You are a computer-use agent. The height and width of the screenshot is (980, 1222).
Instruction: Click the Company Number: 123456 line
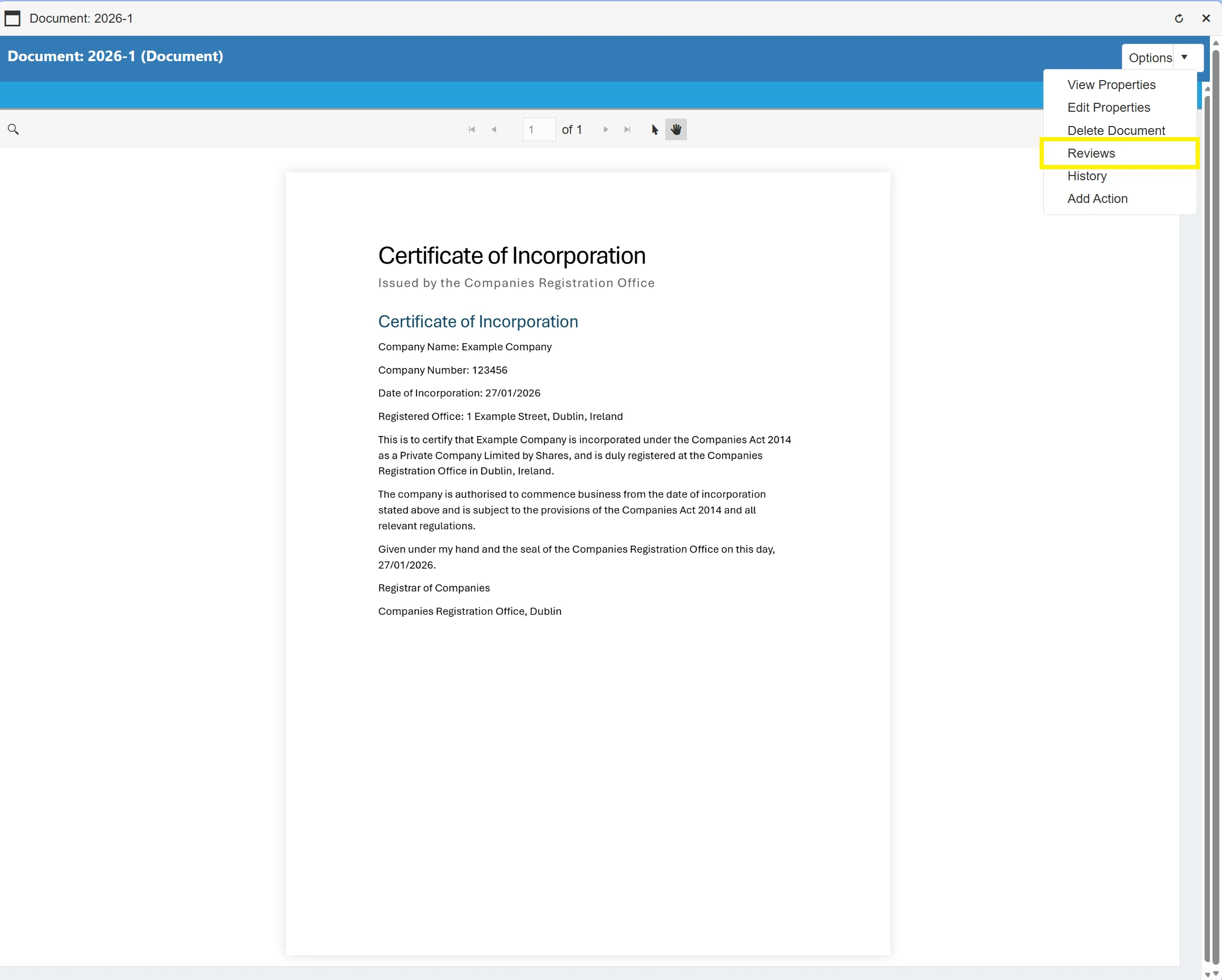point(443,370)
